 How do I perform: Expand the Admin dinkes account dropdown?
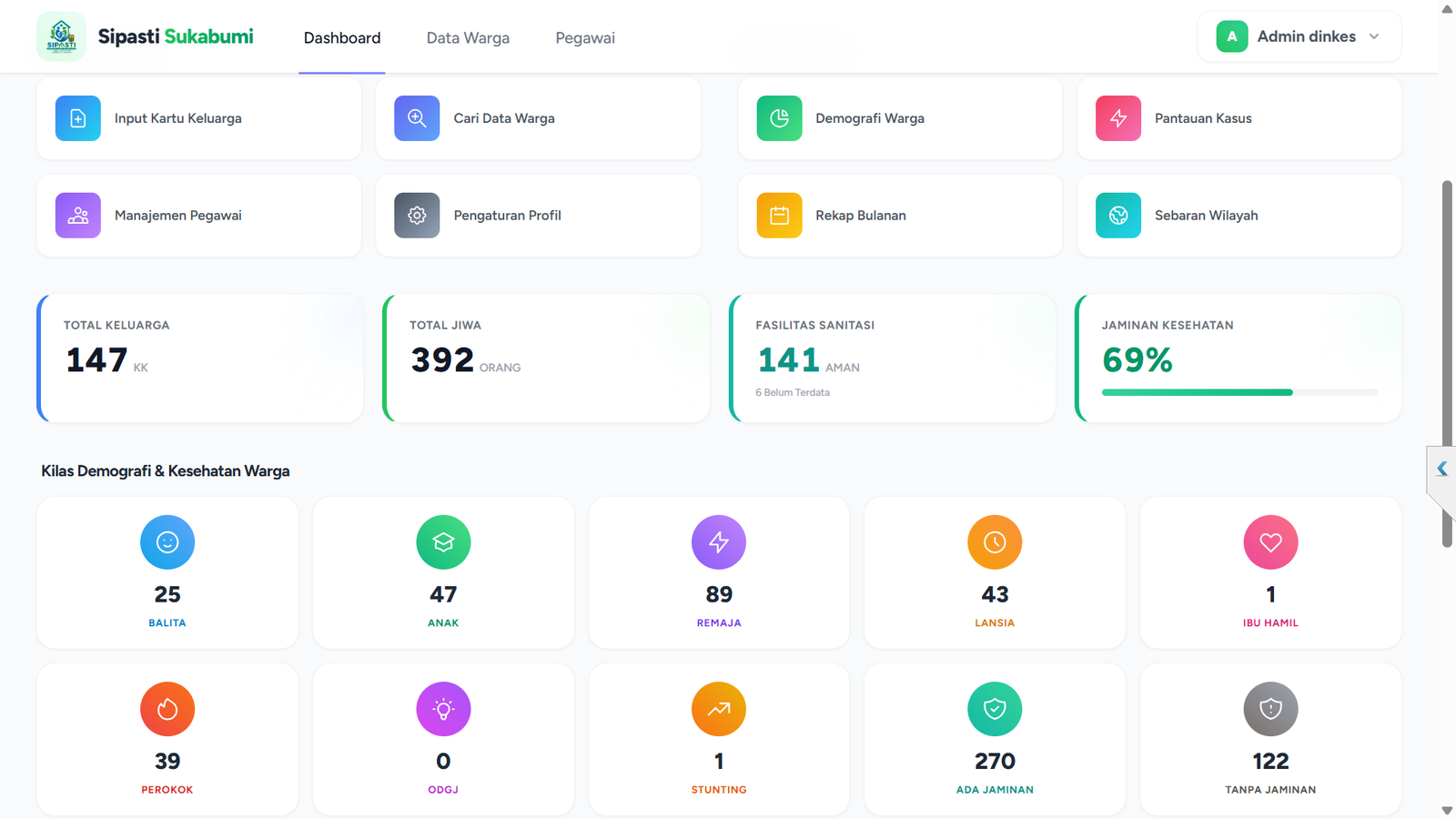pyautogui.click(x=1299, y=36)
